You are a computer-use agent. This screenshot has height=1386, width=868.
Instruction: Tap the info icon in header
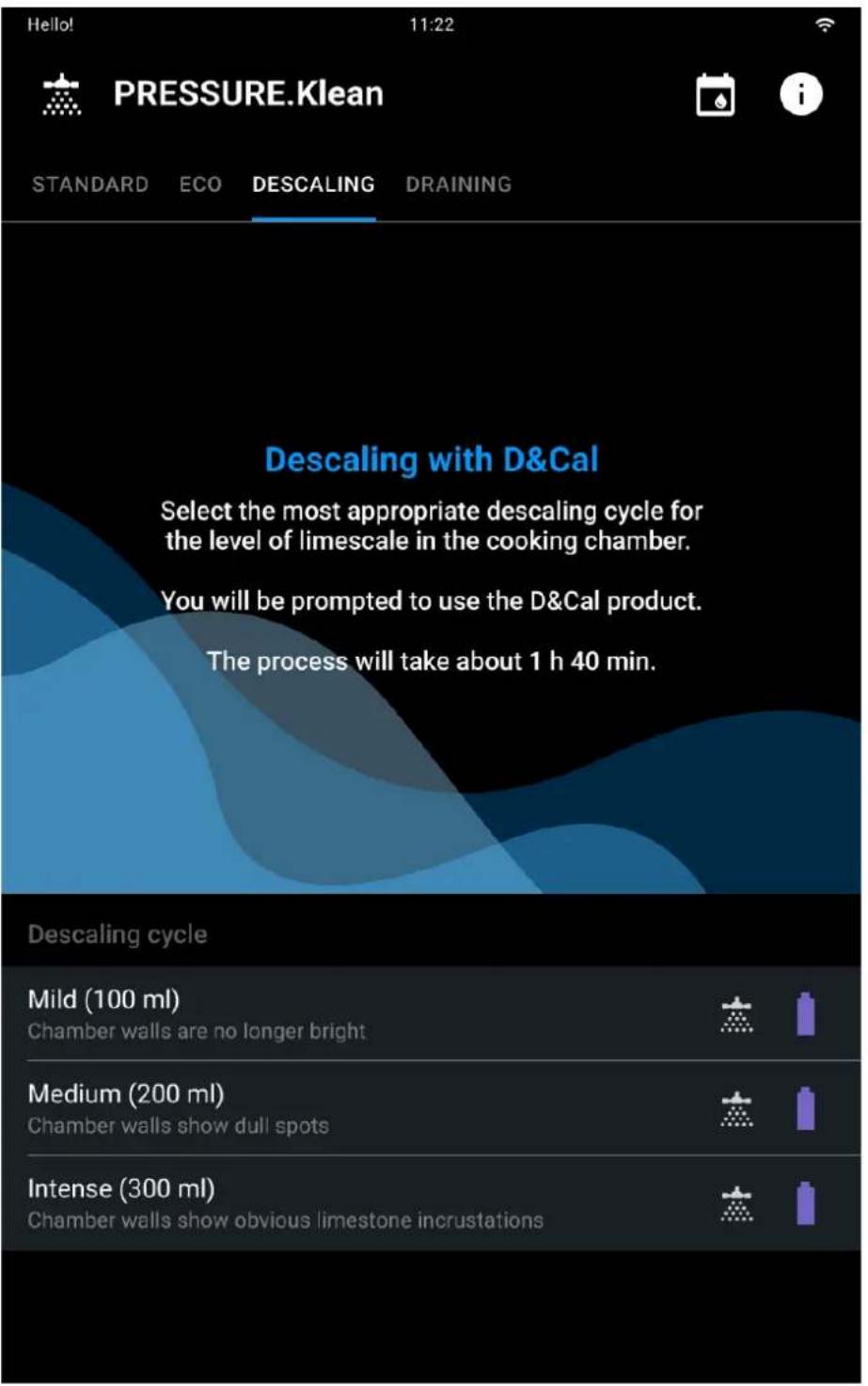tap(800, 95)
